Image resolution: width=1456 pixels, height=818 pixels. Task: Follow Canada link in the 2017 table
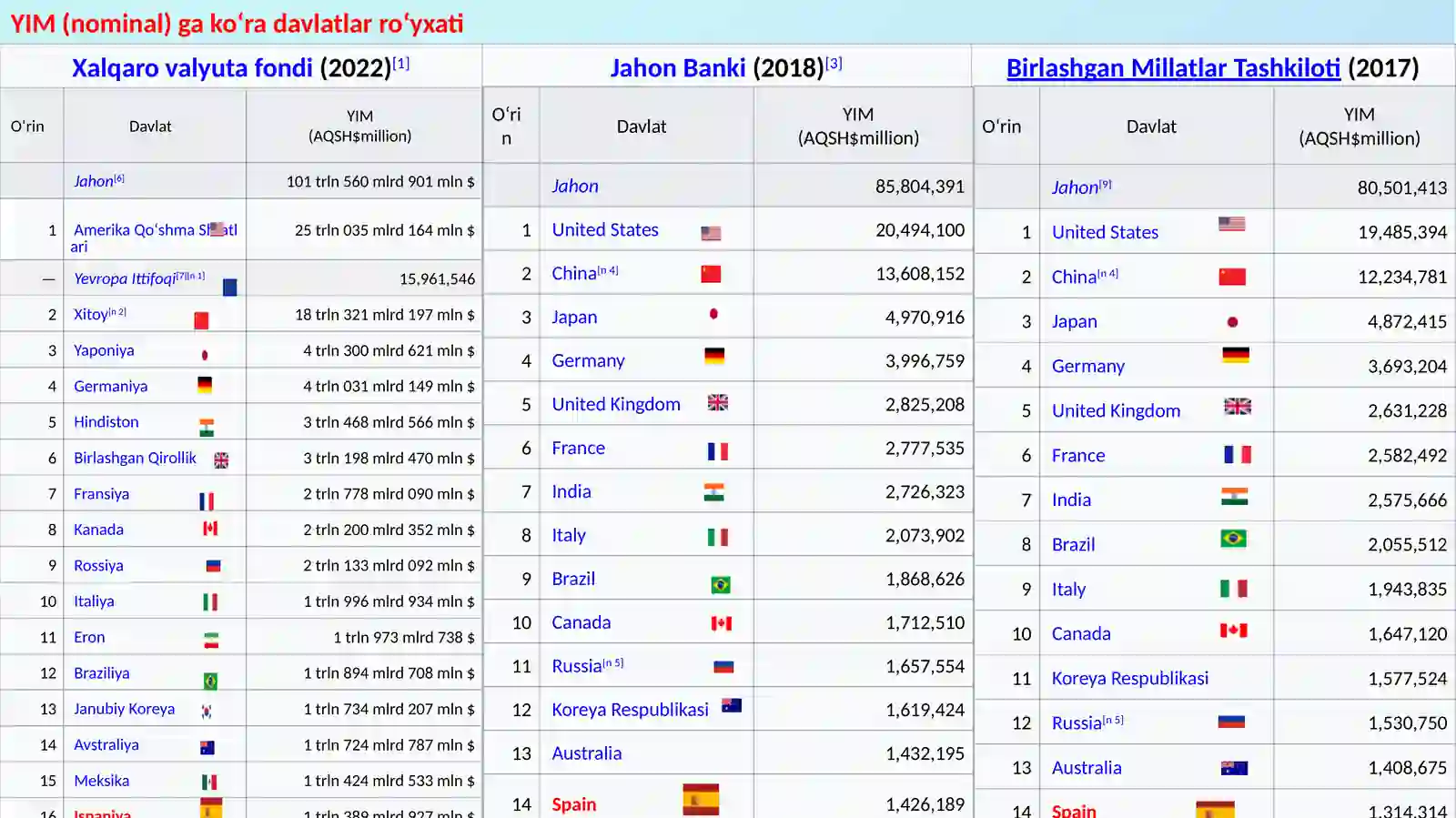1081,633
